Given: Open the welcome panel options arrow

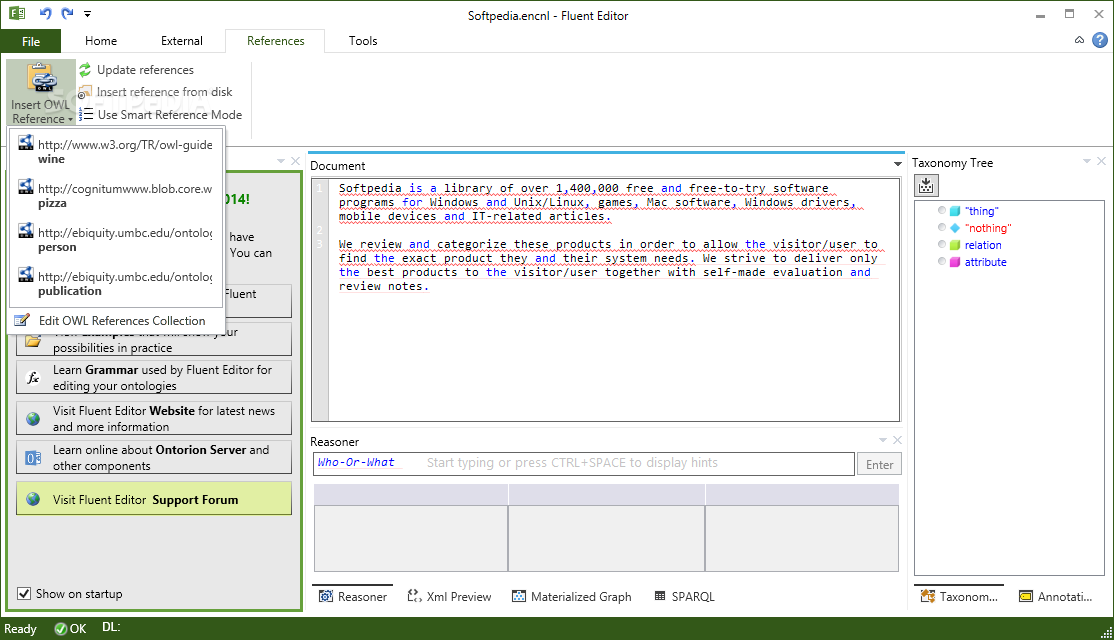Looking at the screenshot, I should pos(281,161).
